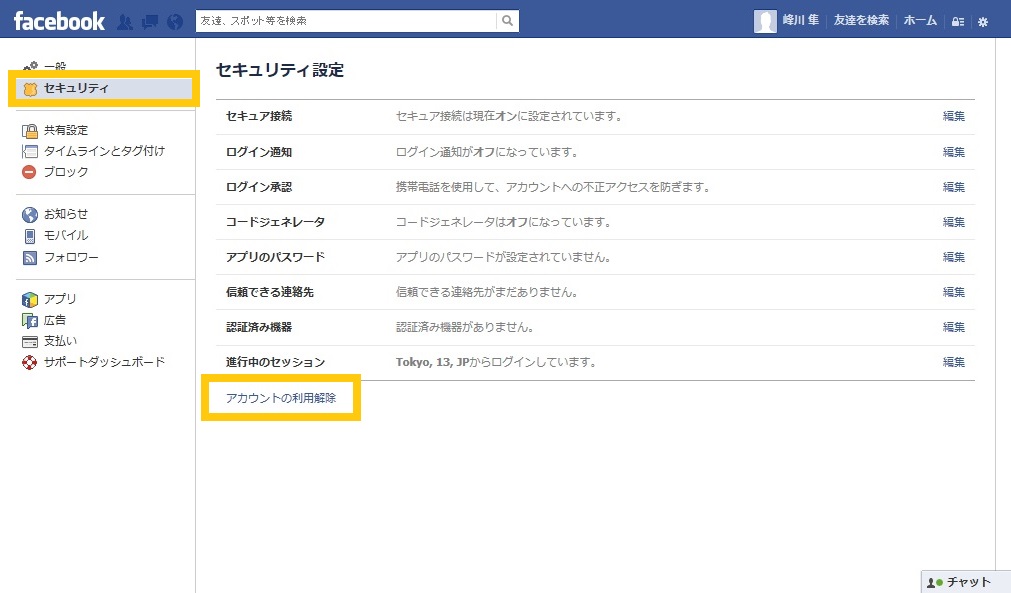
Task: Open notifications globe icon in header
Action: 175,22
